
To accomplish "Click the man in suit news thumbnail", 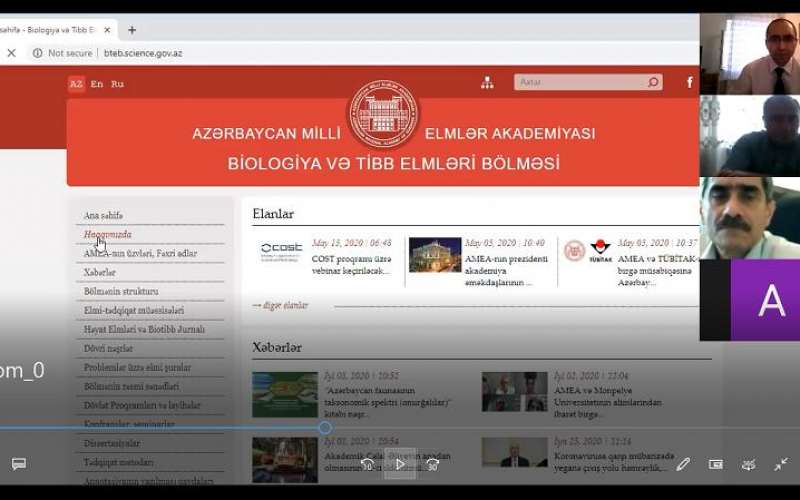I will tap(514, 452).
